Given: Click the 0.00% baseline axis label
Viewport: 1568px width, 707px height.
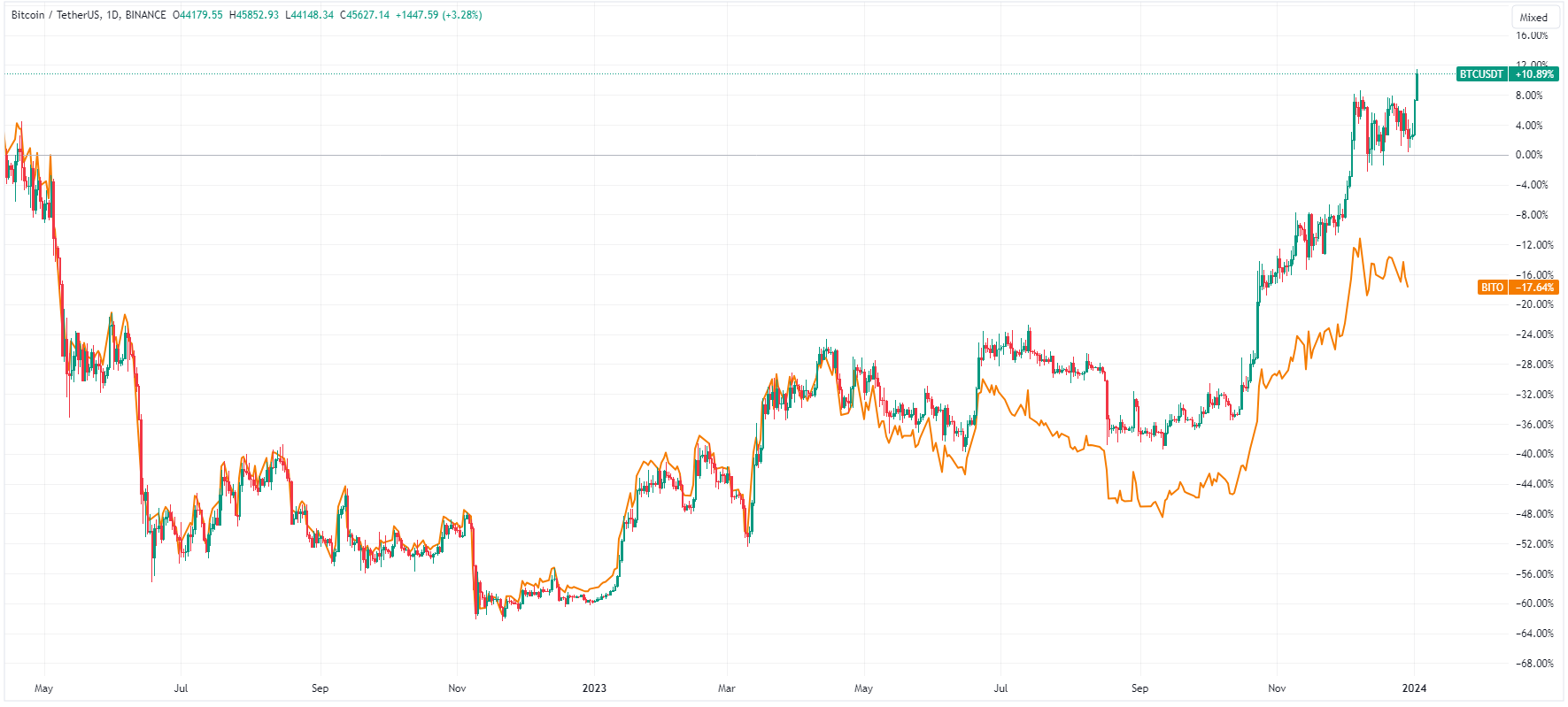Looking at the screenshot, I should 1529,155.
